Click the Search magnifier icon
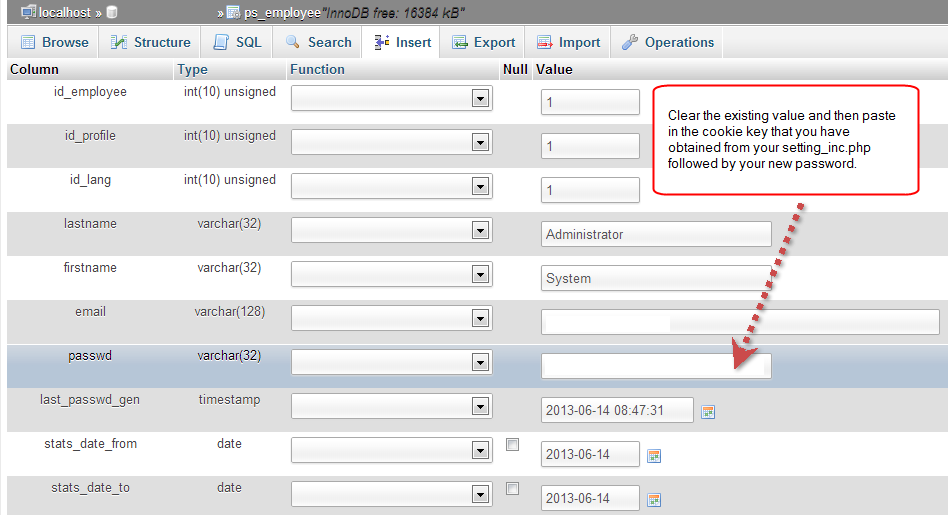 (x=293, y=42)
